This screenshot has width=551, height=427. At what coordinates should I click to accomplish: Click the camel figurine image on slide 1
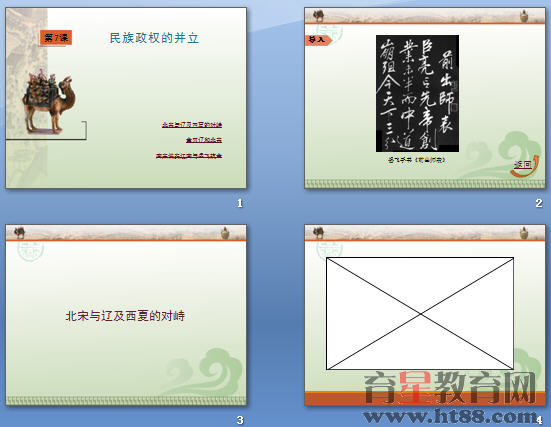coord(48,102)
